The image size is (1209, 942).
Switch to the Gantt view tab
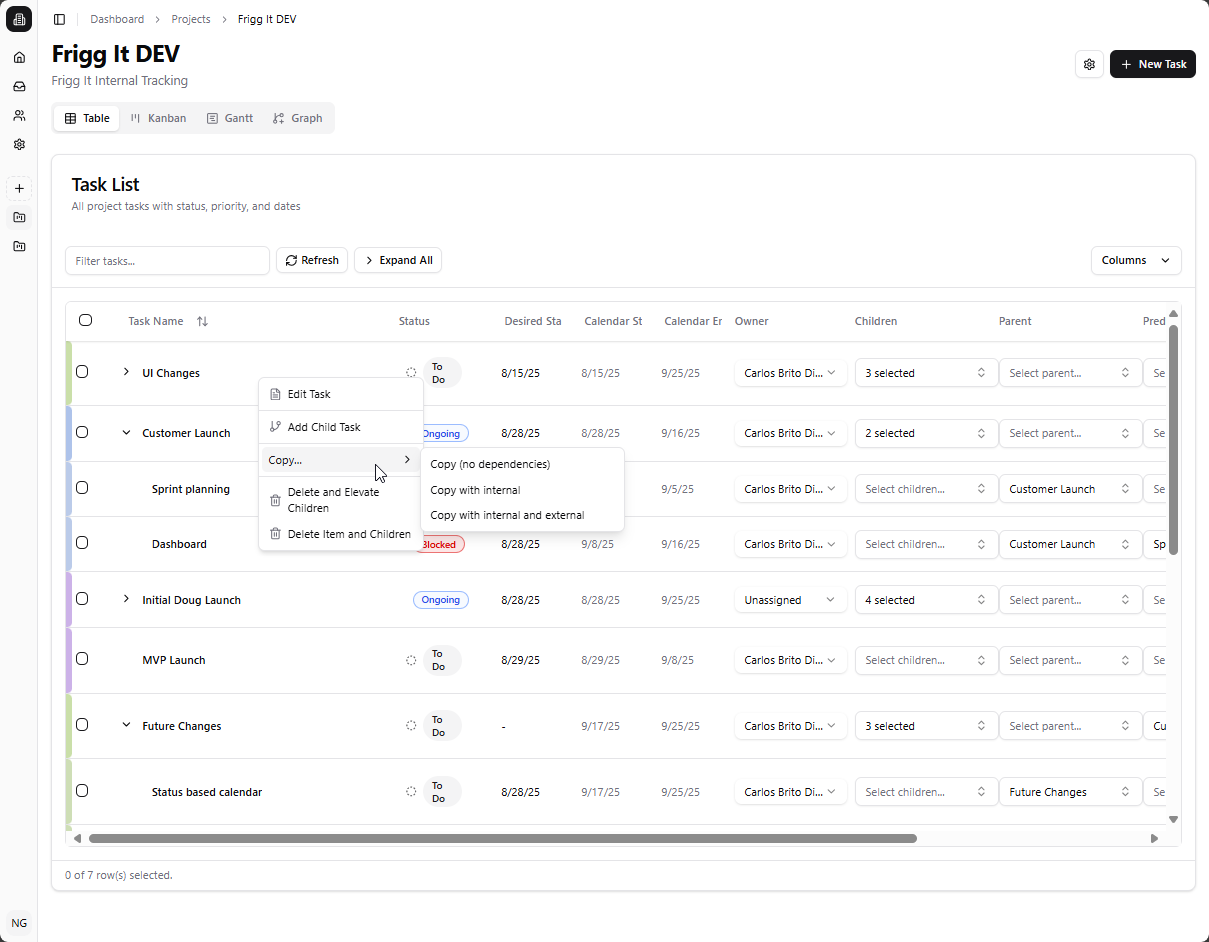tap(229, 118)
